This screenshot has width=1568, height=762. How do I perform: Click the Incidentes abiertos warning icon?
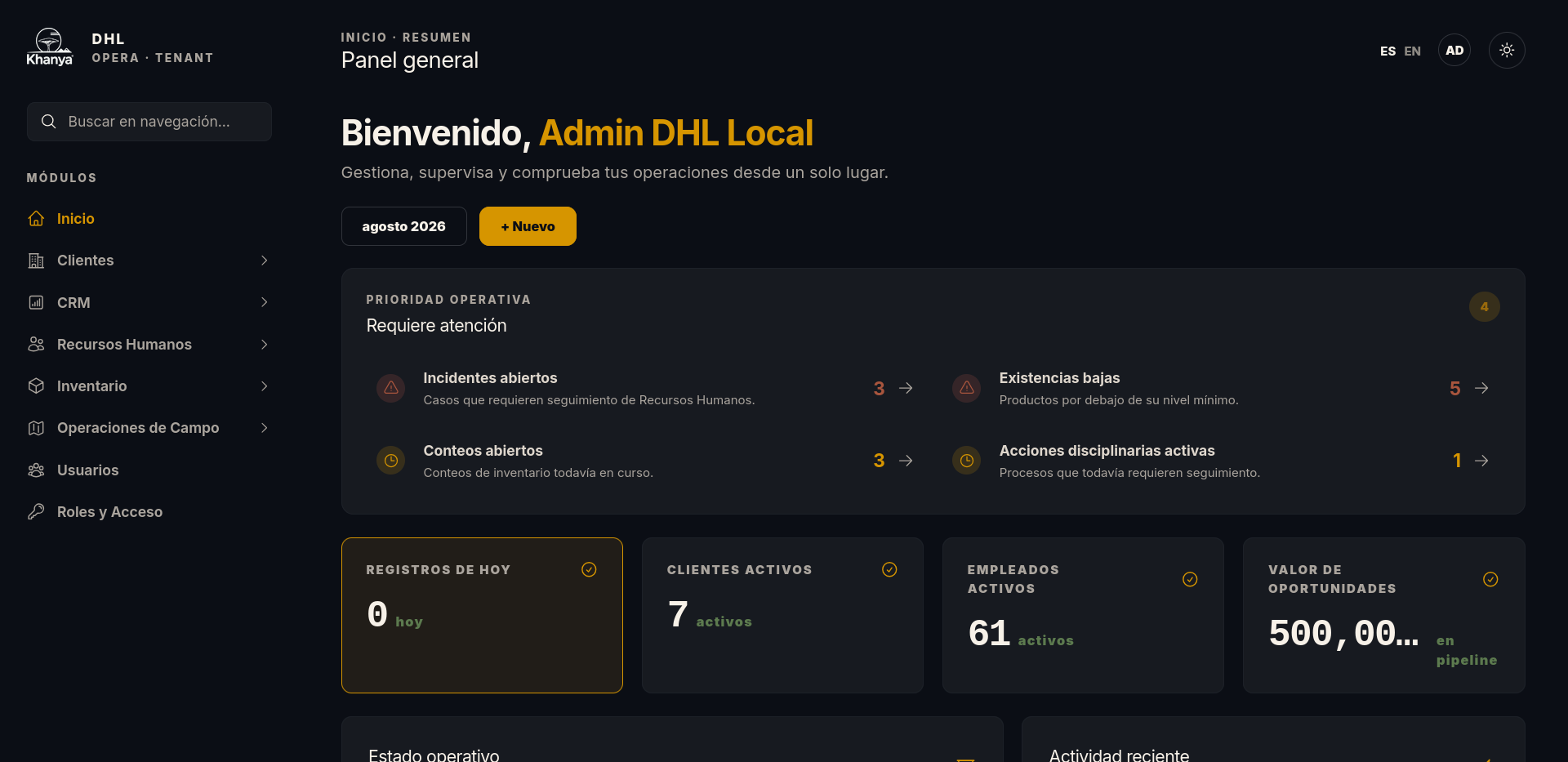click(x=391, y=388)
